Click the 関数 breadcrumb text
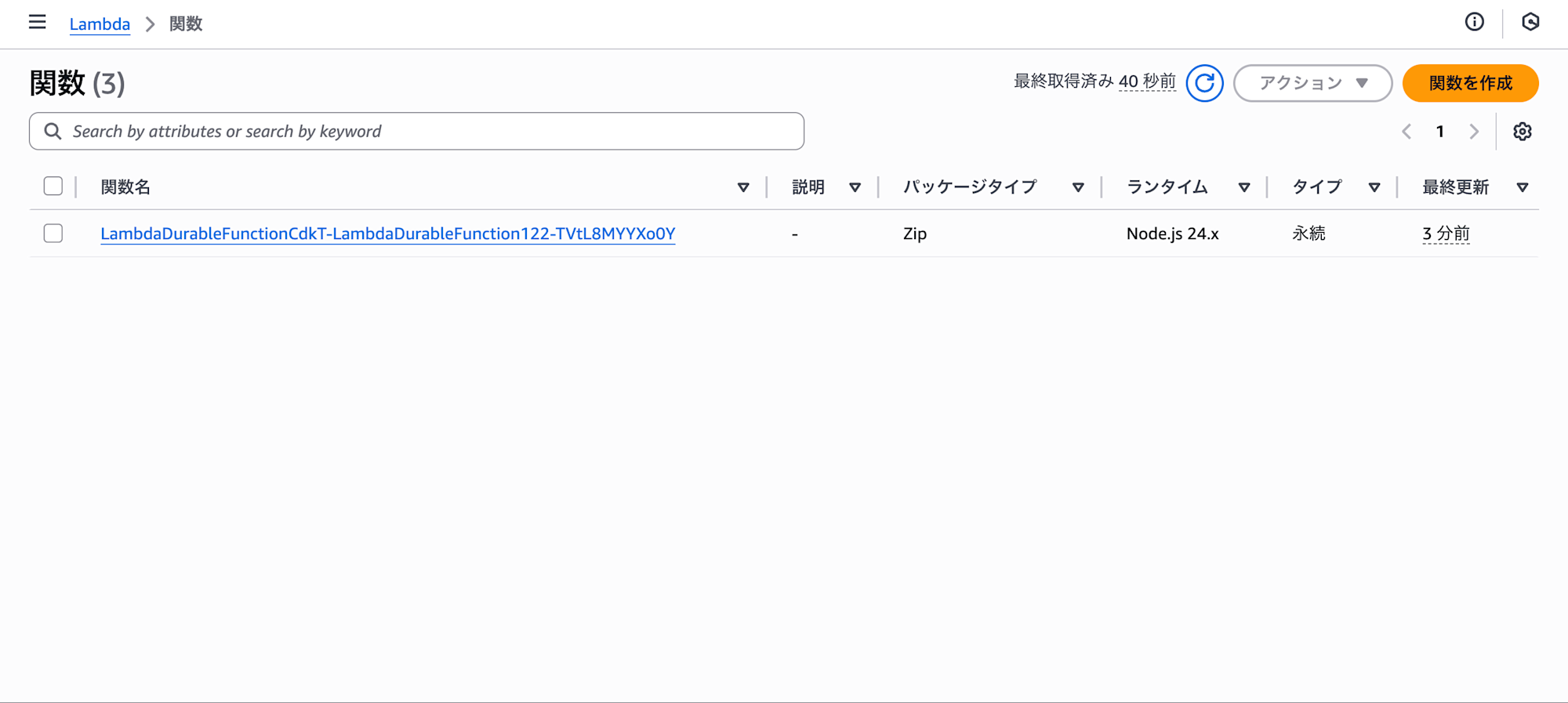Viewport: 1568px width, 703px height. [x=186, y=24]
